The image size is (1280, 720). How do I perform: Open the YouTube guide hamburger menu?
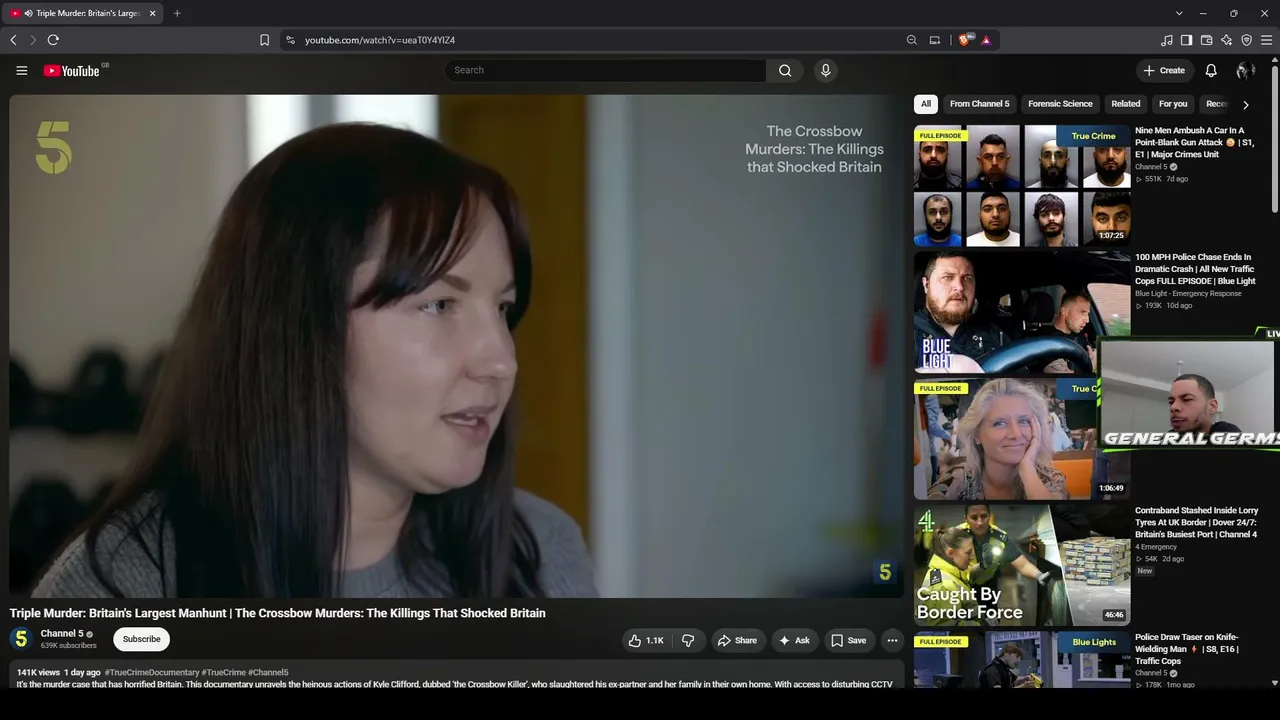pos(21,71)
